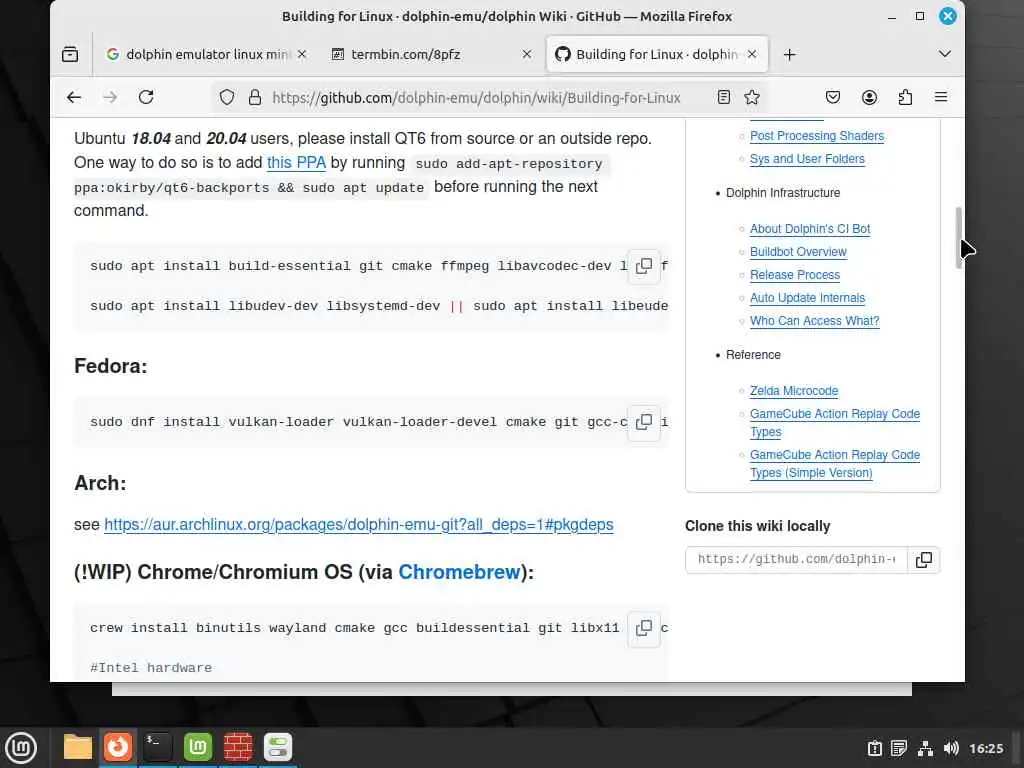Open the settings toggles app in taskbar
Screen dimensions: 1024x768
tap(278, 747)
